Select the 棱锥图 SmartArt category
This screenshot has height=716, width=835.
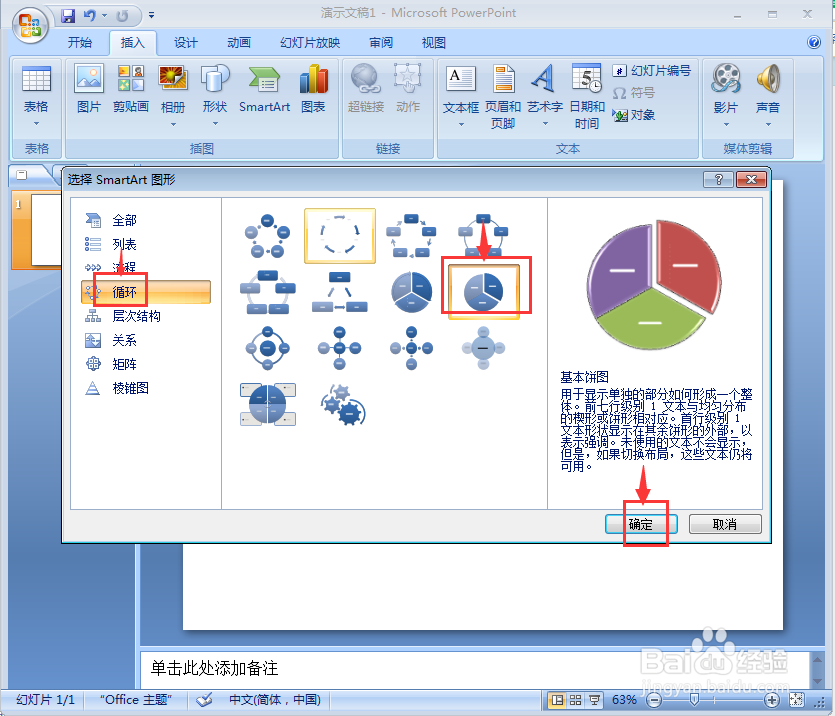pos(146,388)
